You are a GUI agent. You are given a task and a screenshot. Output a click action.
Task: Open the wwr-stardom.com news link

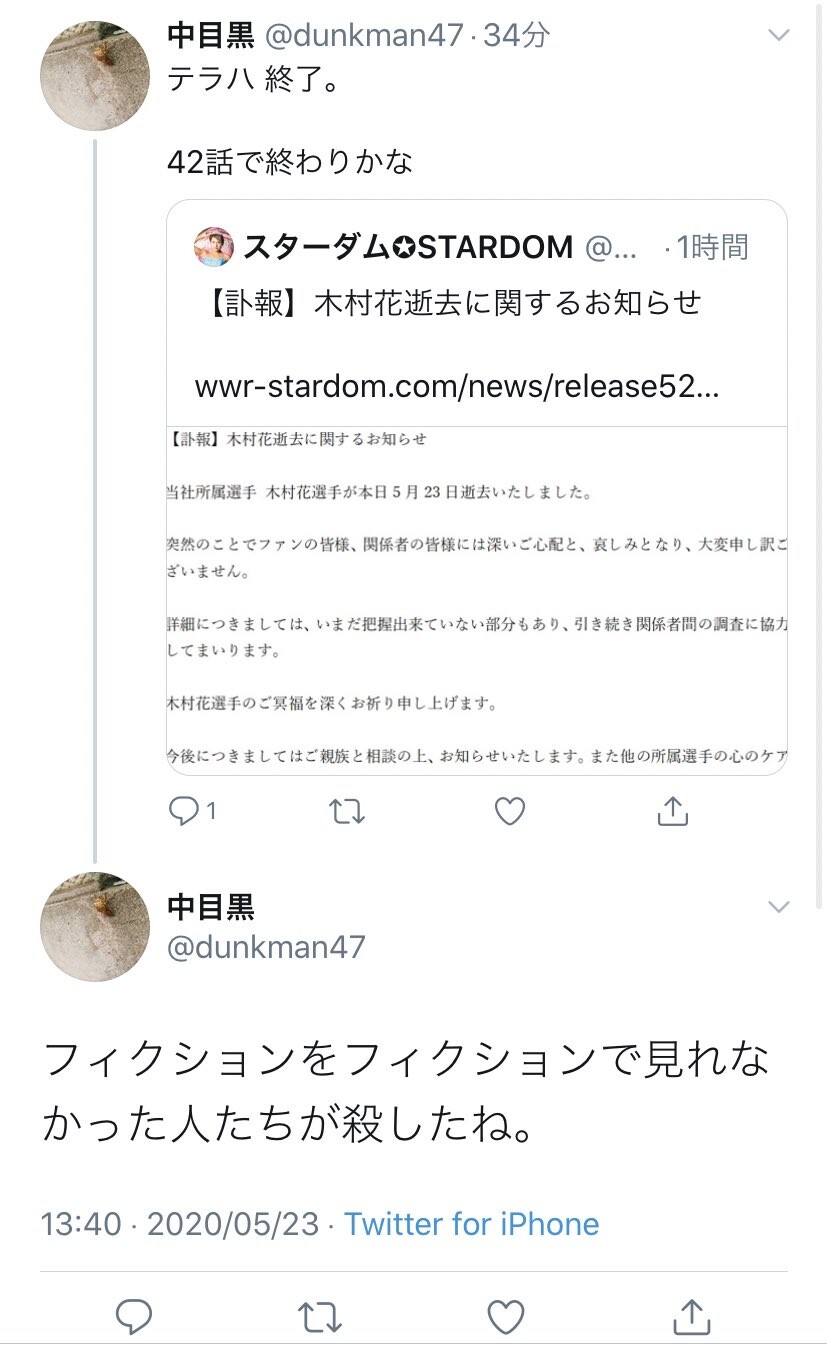[457, 387]
